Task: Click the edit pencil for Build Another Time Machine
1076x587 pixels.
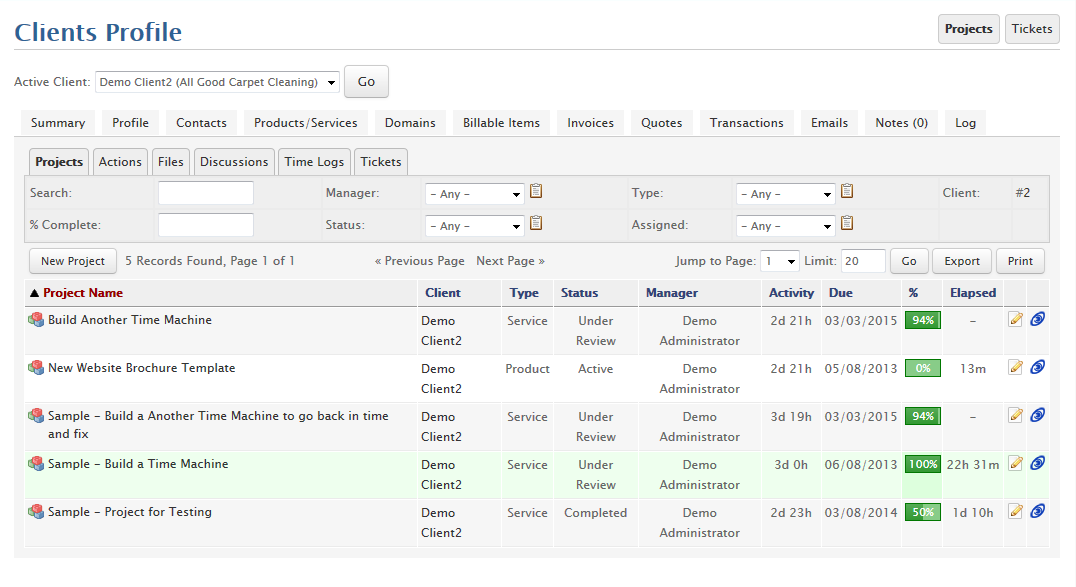Action: pyautogui.click(x=1015, y=319)
